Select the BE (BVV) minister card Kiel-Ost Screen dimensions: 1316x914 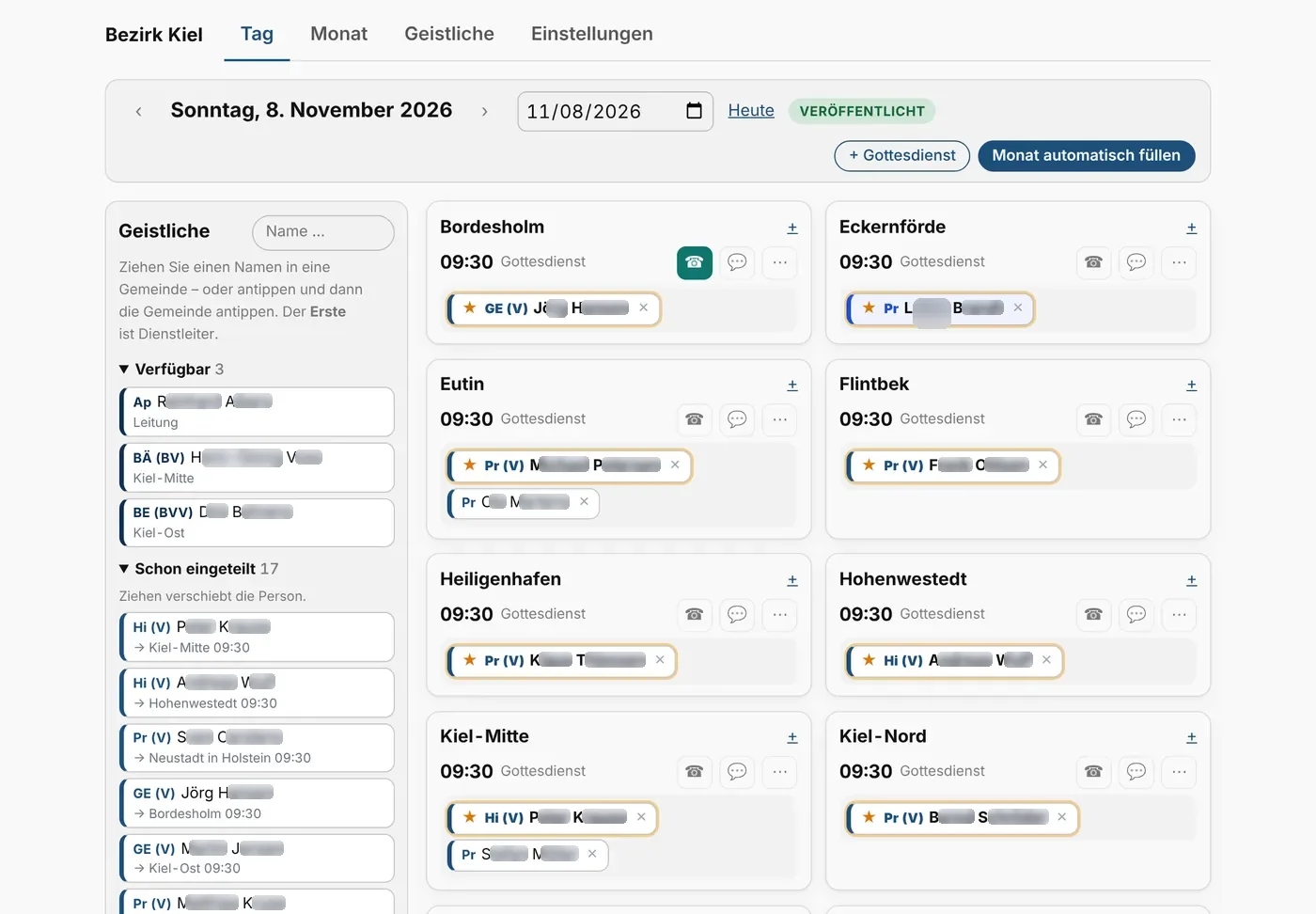257,522
